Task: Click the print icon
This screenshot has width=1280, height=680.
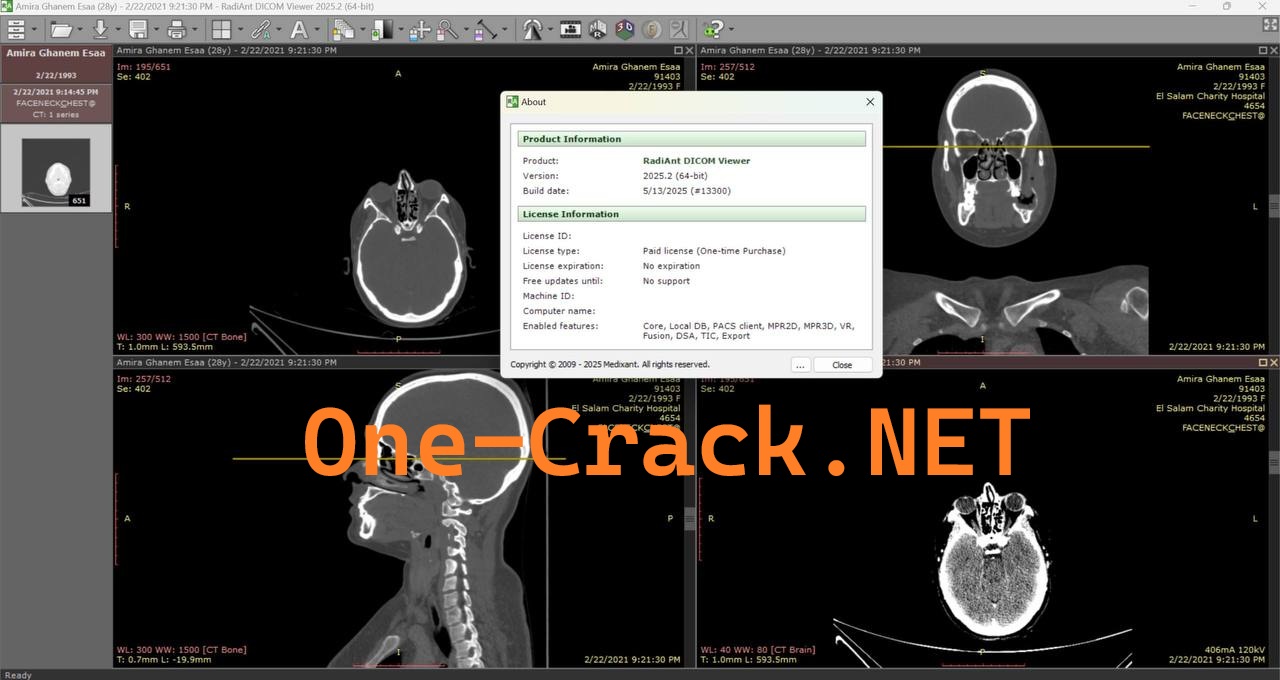Action: coord(179,29)
